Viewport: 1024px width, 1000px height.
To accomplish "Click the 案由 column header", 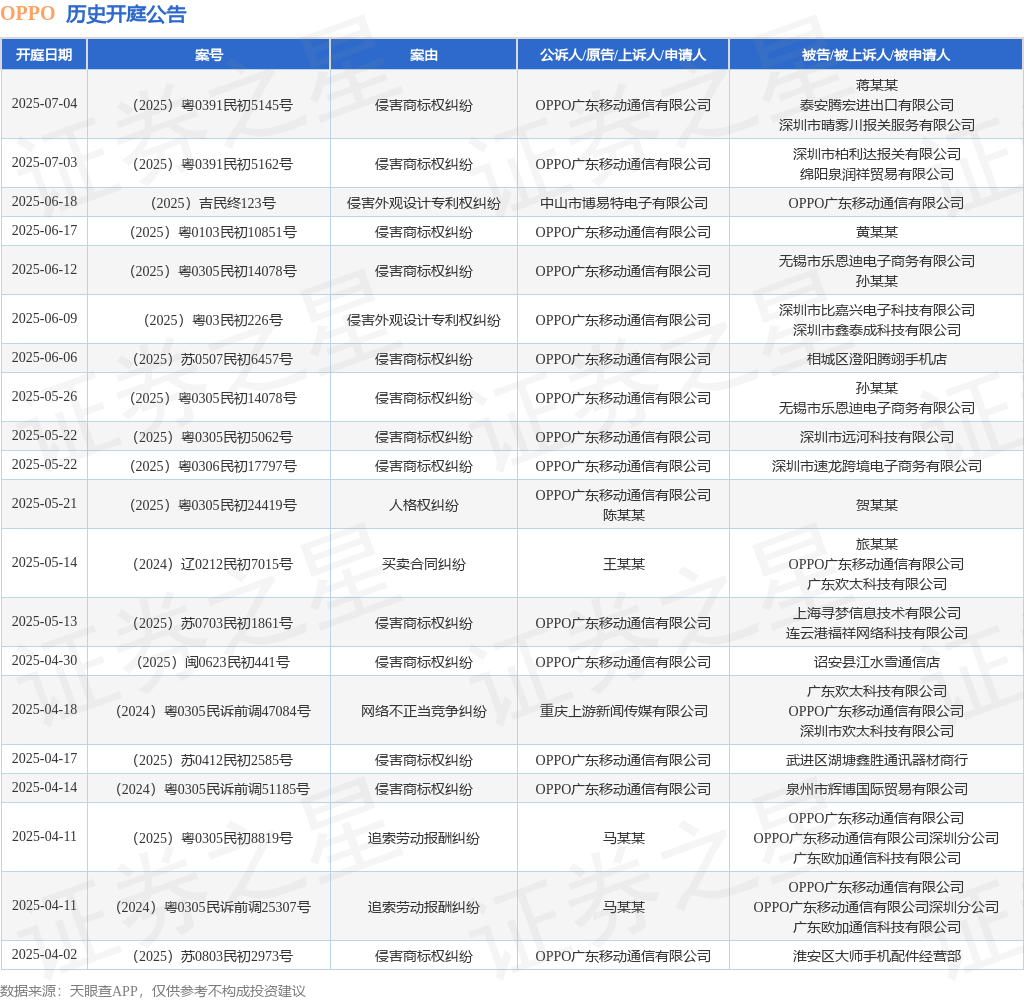I will tap(424, 55).
